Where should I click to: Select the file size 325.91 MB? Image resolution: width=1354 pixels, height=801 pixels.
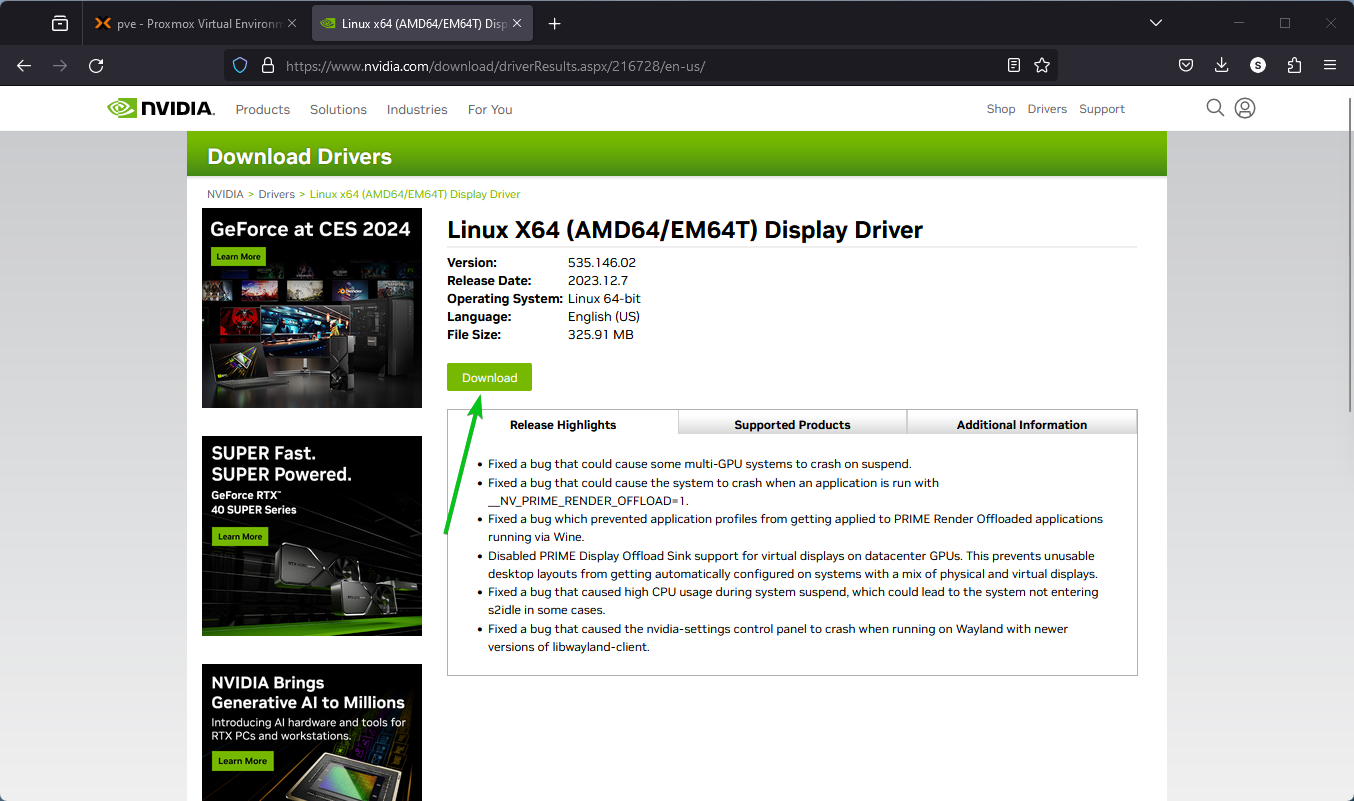coord(601,335)
